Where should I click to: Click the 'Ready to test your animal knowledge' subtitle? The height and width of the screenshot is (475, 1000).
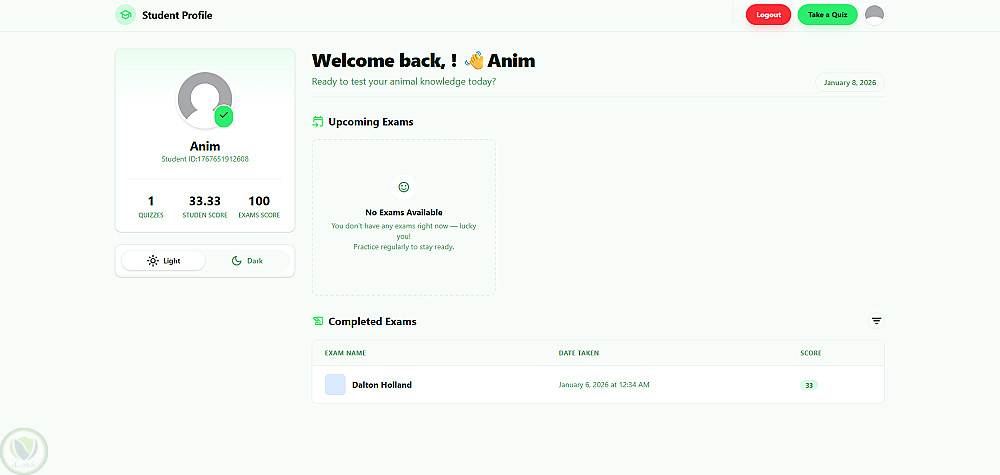pyautogui.click(x=404, y=82)
